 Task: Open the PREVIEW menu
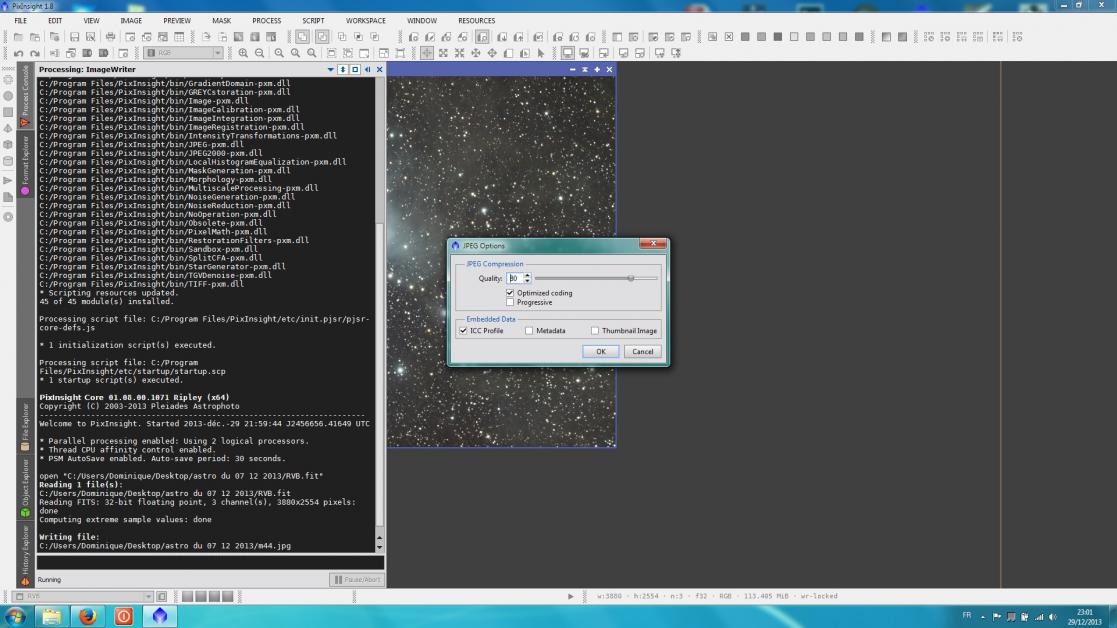pos(177,21)
